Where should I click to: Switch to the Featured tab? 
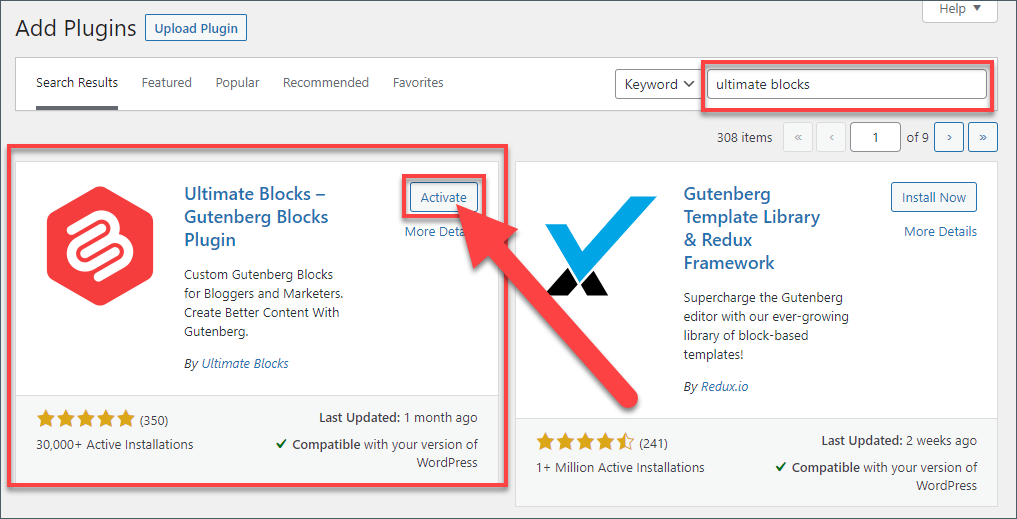point(167,83)
